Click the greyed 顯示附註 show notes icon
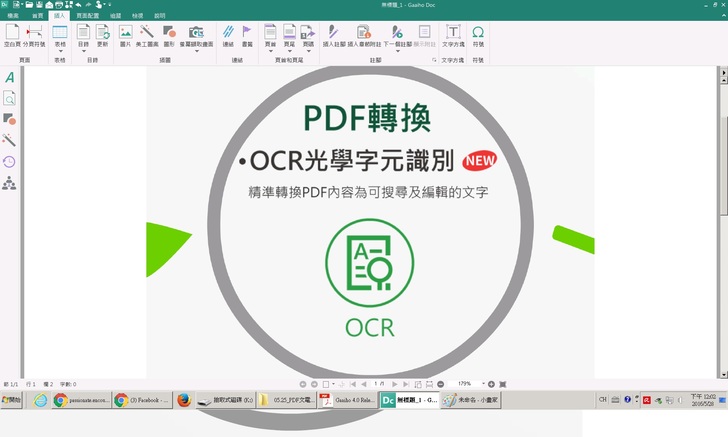This screenshot has width=728, height=437. pos(424,33)
